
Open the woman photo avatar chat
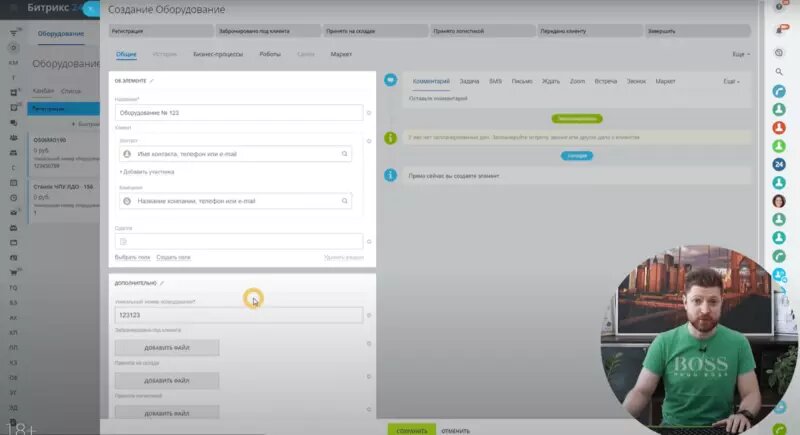click(x=779, y=201)
